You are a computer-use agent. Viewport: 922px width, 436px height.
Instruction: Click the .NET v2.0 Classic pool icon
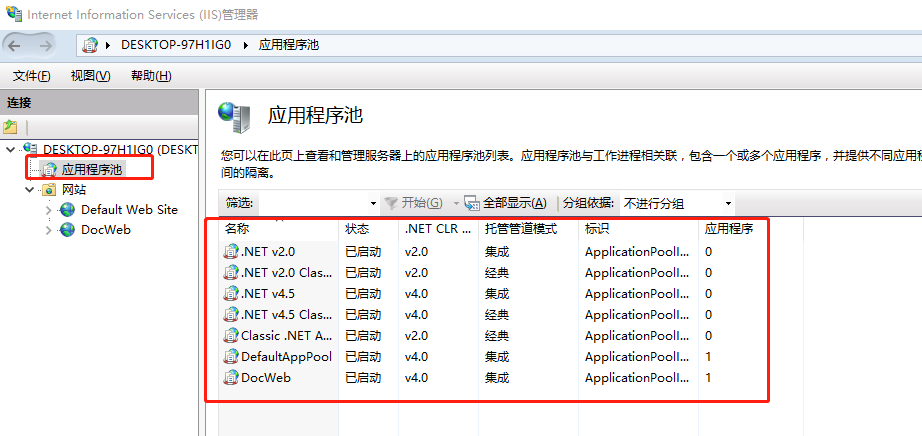click(x=231, y=272)
